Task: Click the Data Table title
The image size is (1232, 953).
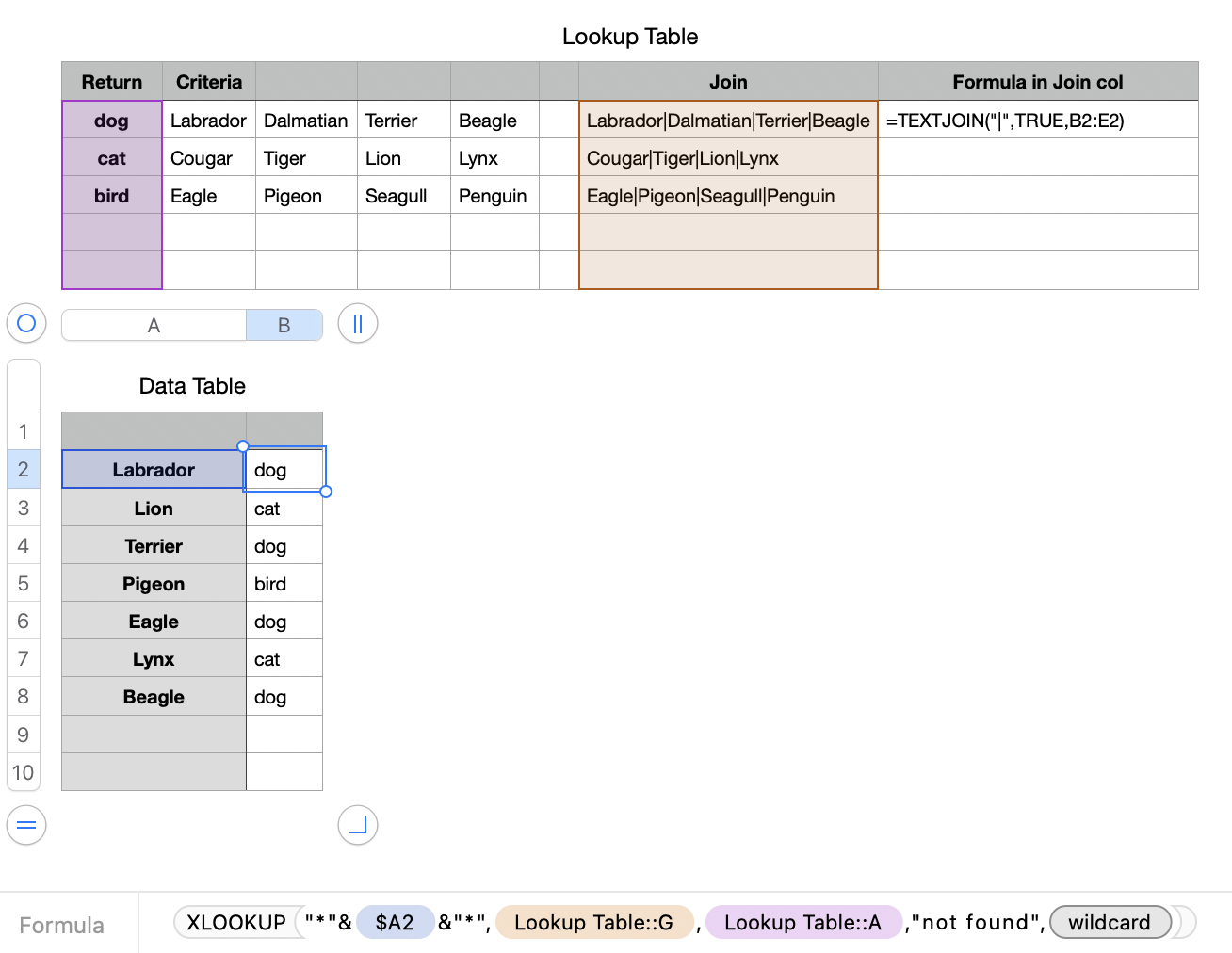Action: pos(192,386)
